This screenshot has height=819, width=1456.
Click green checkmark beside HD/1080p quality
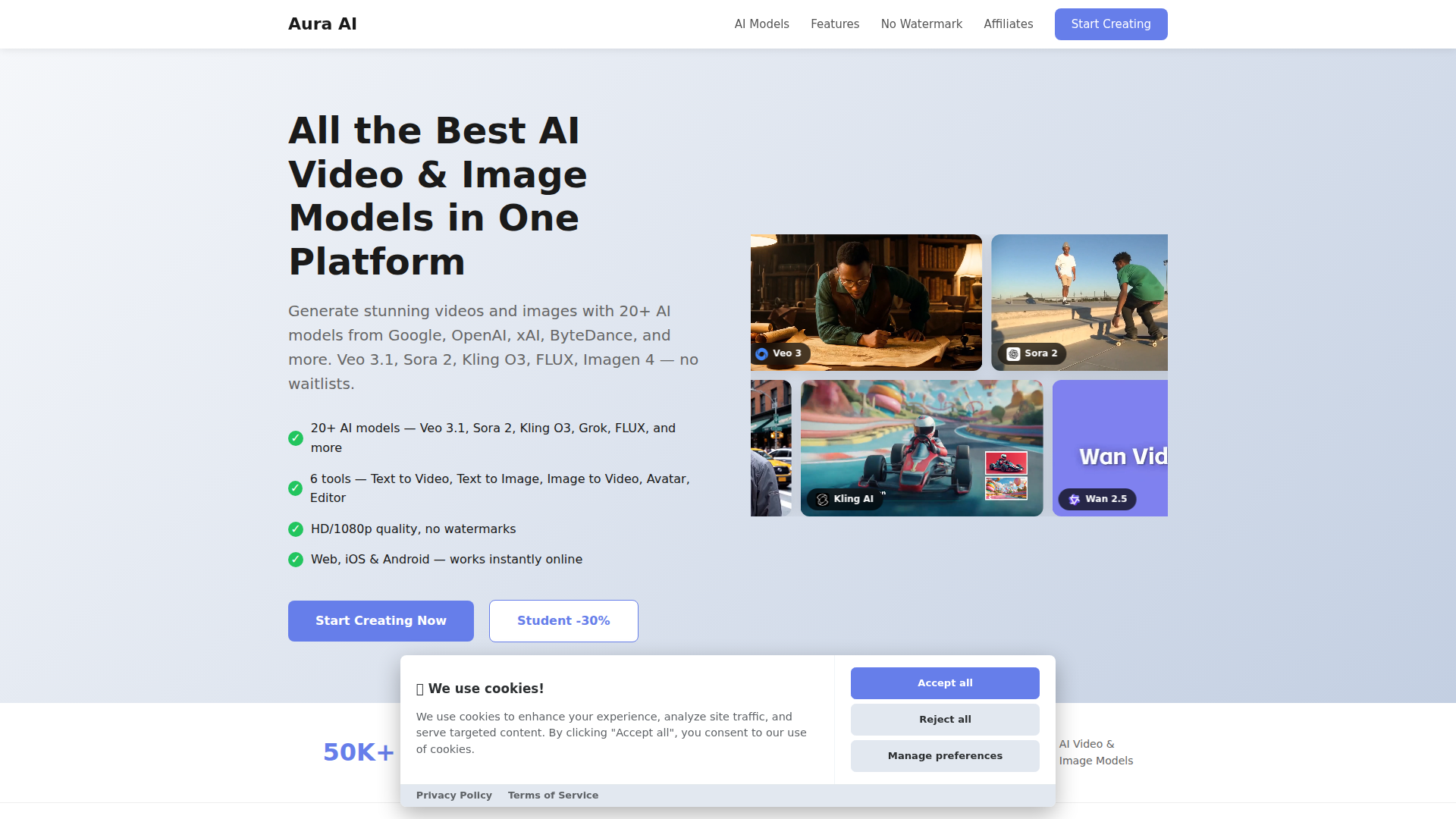pos(296,529)
